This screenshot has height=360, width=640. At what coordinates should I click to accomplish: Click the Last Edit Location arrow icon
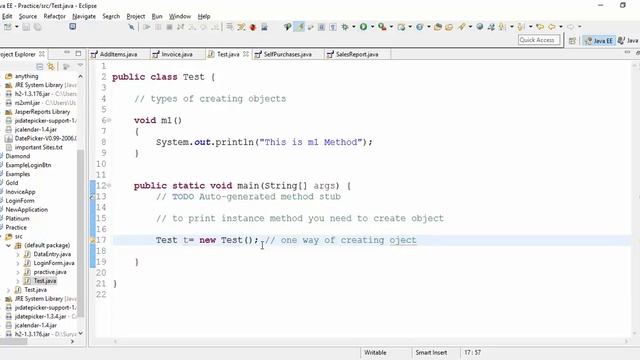point(540,27)
